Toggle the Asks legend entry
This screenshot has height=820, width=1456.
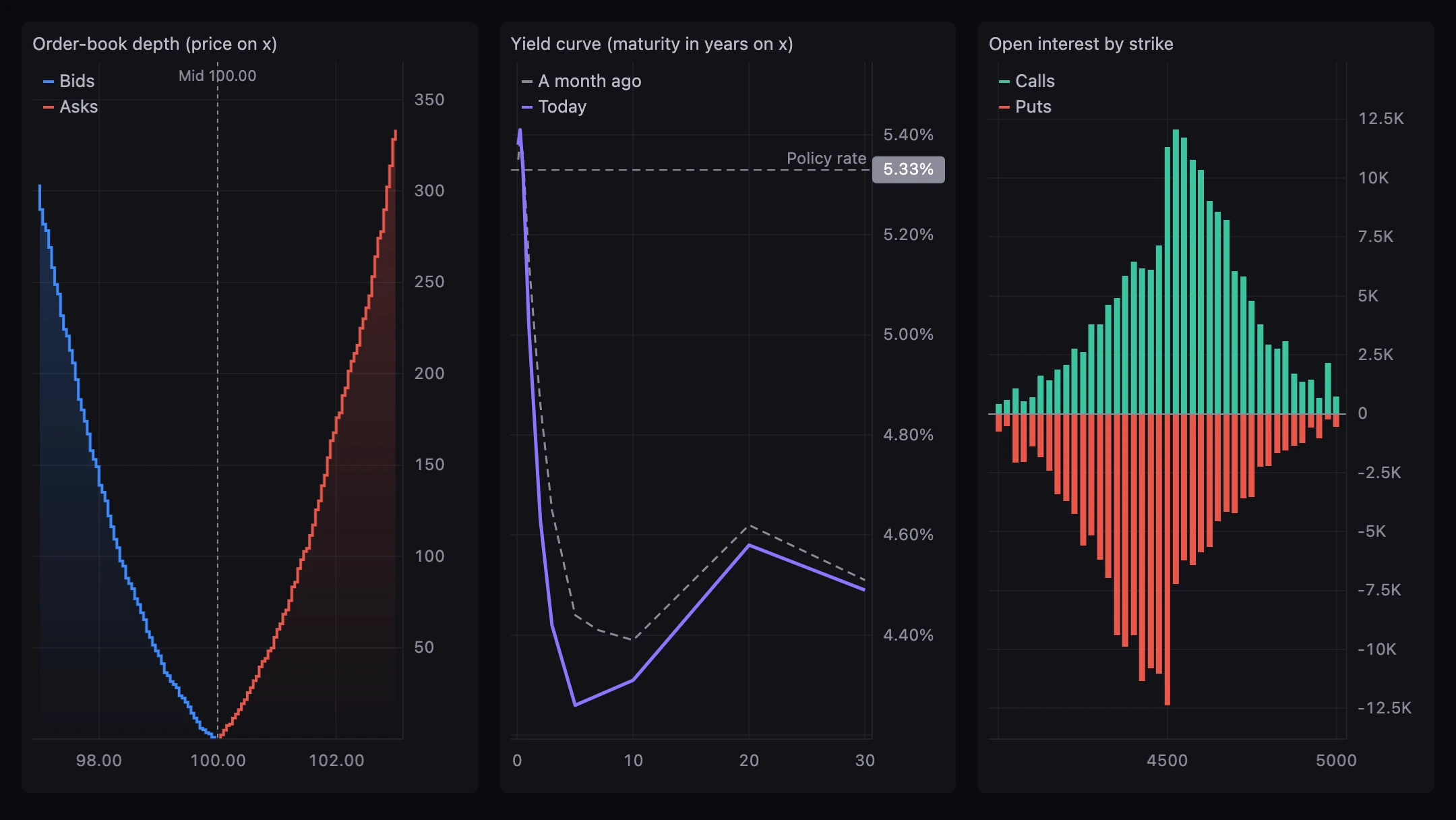[x=70, y=107]
